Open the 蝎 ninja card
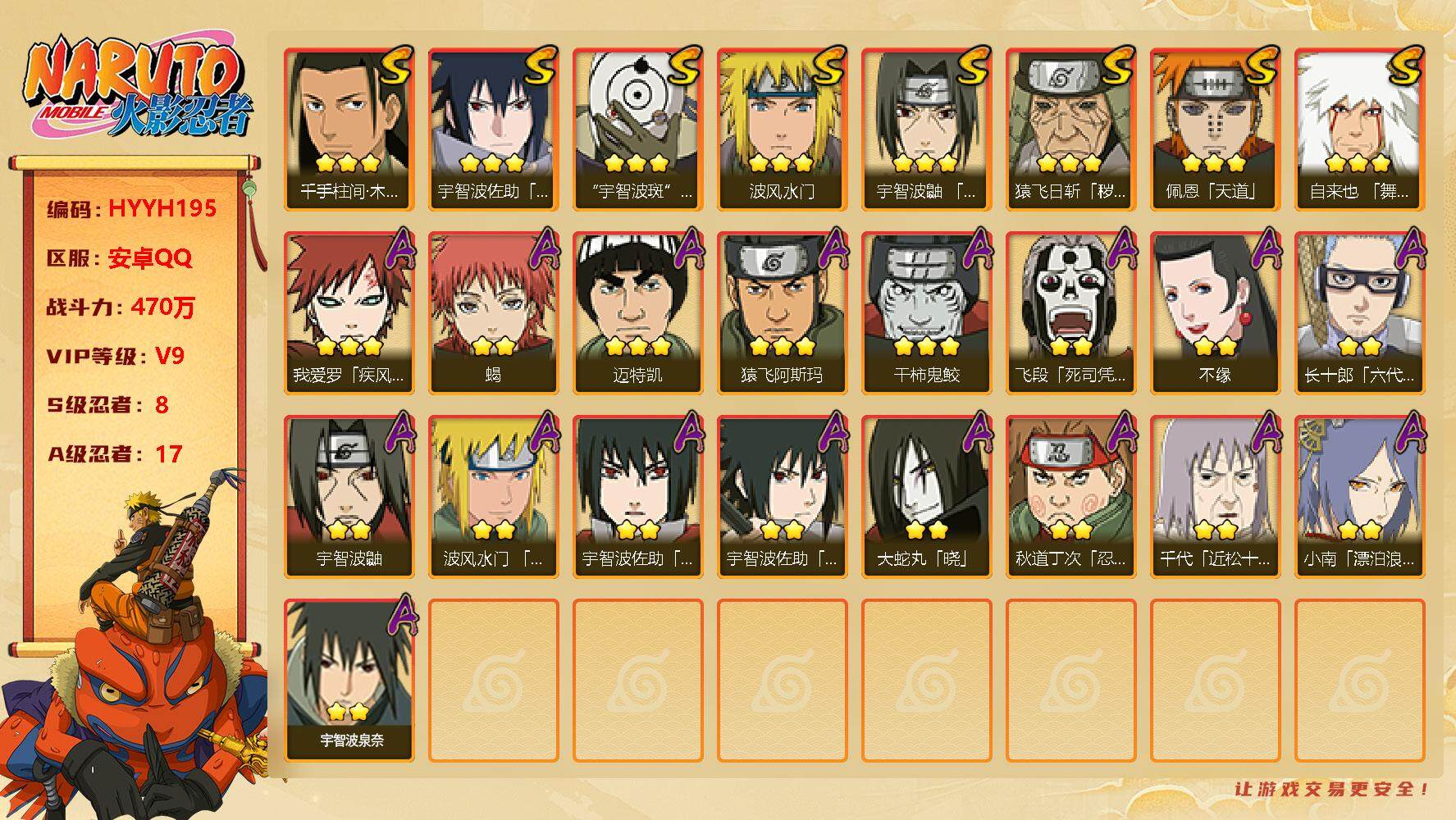The width and height of the screenshot is (1456, 820). click(493, 312)
